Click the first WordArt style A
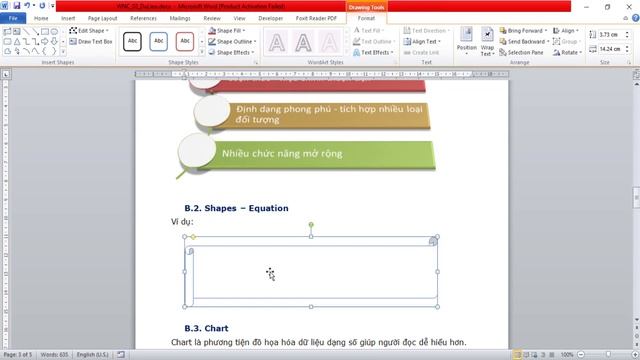Image resolution: width=640 pixels, height=360 pixels. click(x=277, y=42)
